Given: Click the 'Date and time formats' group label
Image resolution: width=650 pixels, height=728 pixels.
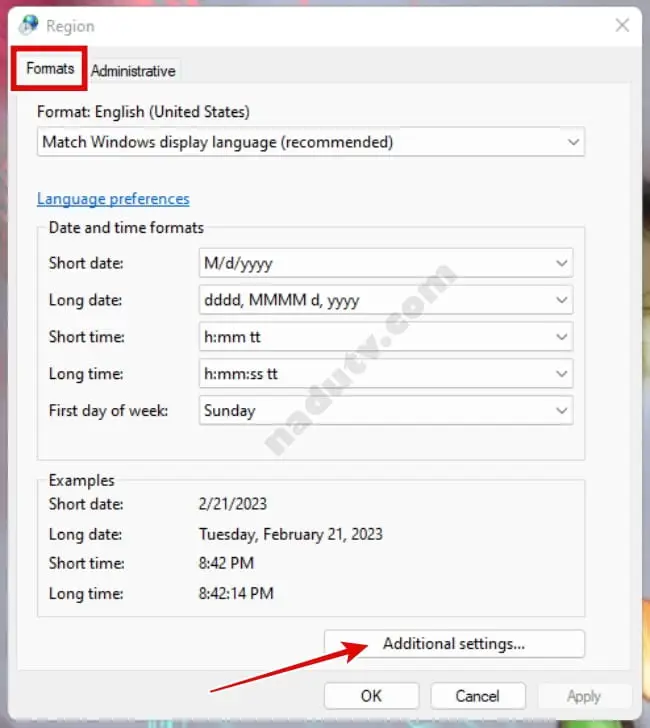Looking at the screenshot, I should pyautogui.click(x=126, y=228).
